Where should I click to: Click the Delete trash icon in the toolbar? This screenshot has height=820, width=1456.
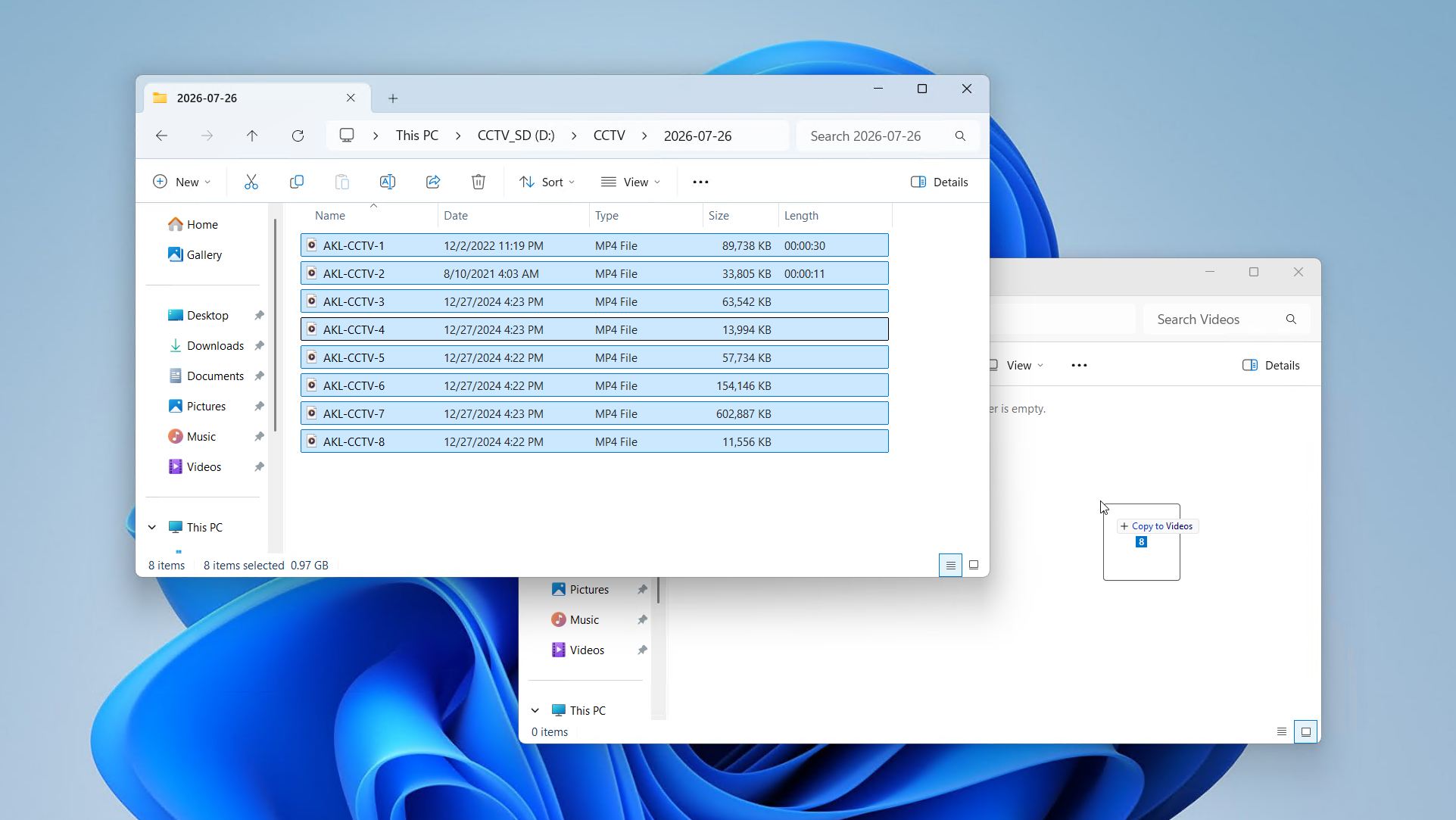pyautogui.click(x=479, y=182)
